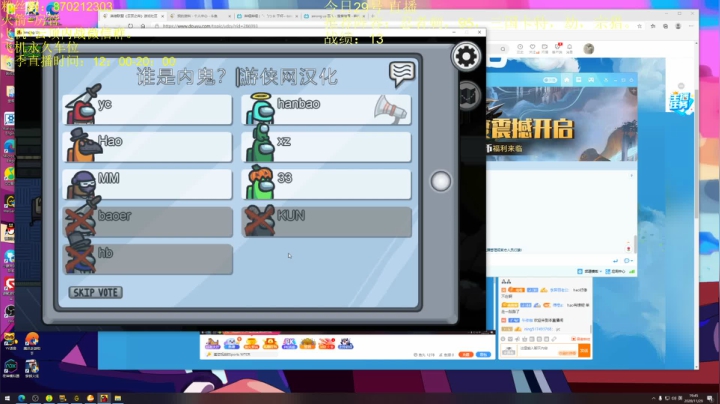
Task: Vote for player hanbao
Action: 326,109
